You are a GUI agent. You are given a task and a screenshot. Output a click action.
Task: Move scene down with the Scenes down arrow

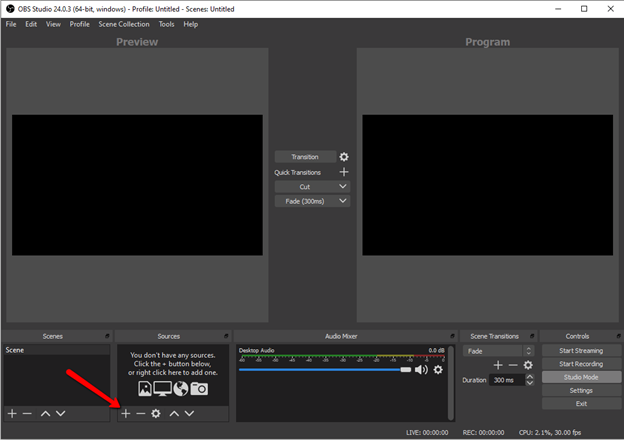(x=60, y=414)
